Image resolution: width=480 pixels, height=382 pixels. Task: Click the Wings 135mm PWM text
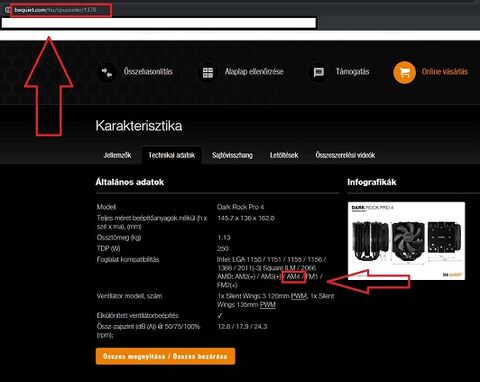coord(246,305)
